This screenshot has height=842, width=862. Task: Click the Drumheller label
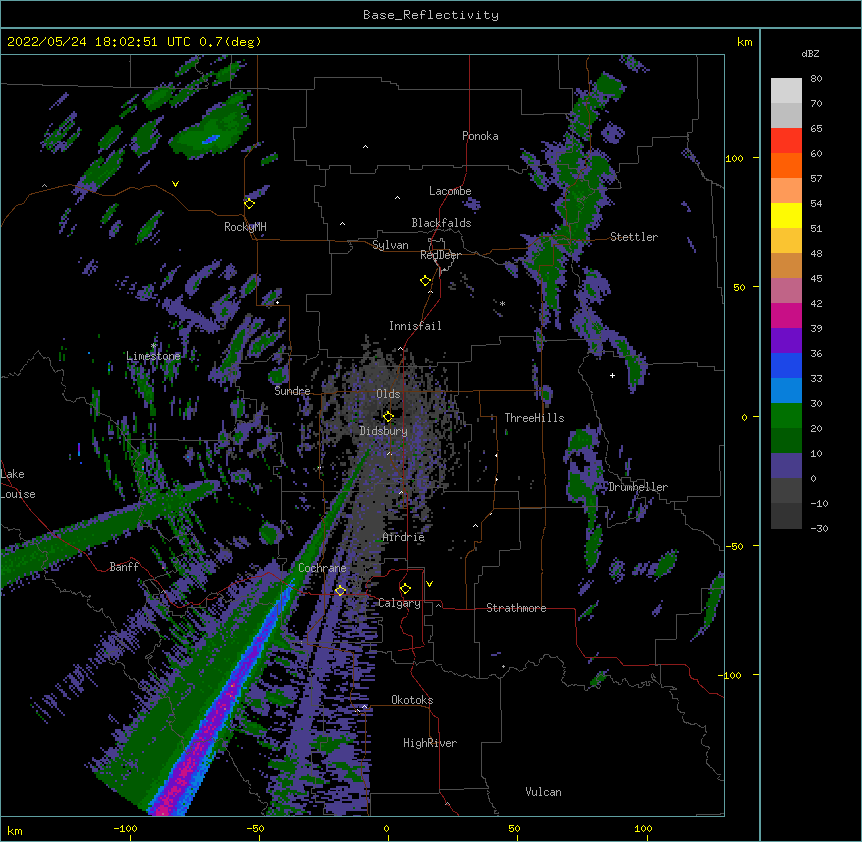(638, 487)
